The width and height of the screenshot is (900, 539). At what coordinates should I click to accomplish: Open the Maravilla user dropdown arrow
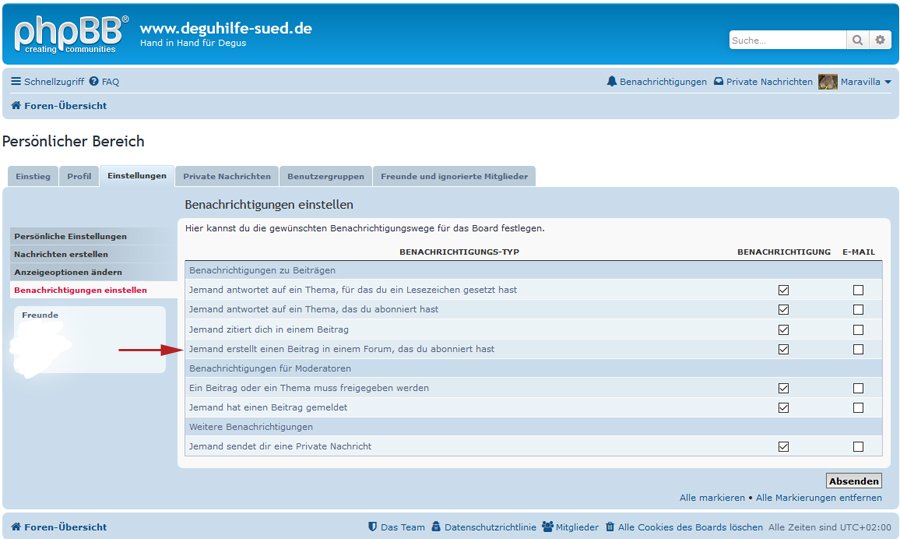click(x=888, y=82)
